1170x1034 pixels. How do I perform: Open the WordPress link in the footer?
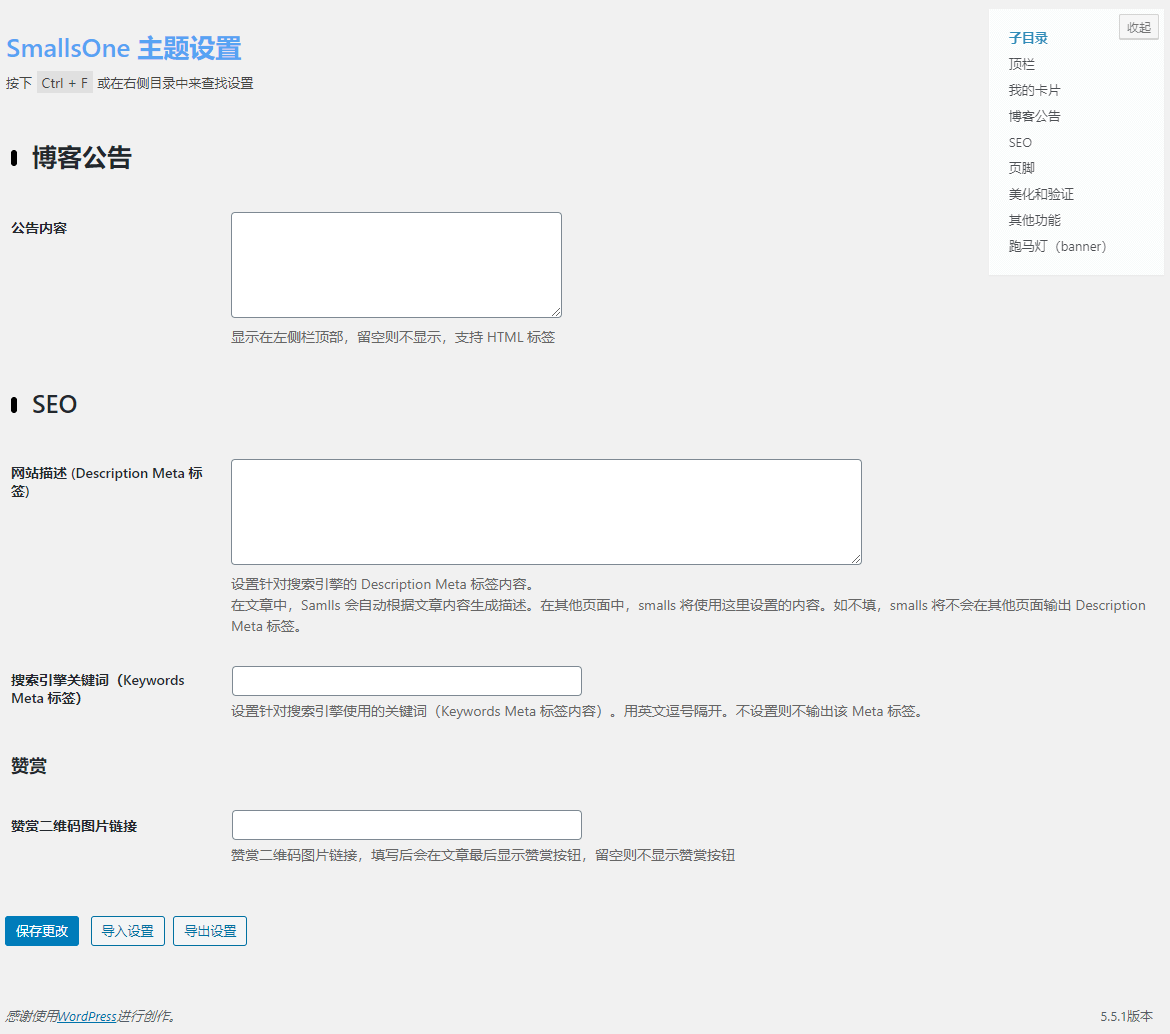tap(88, 1016)
